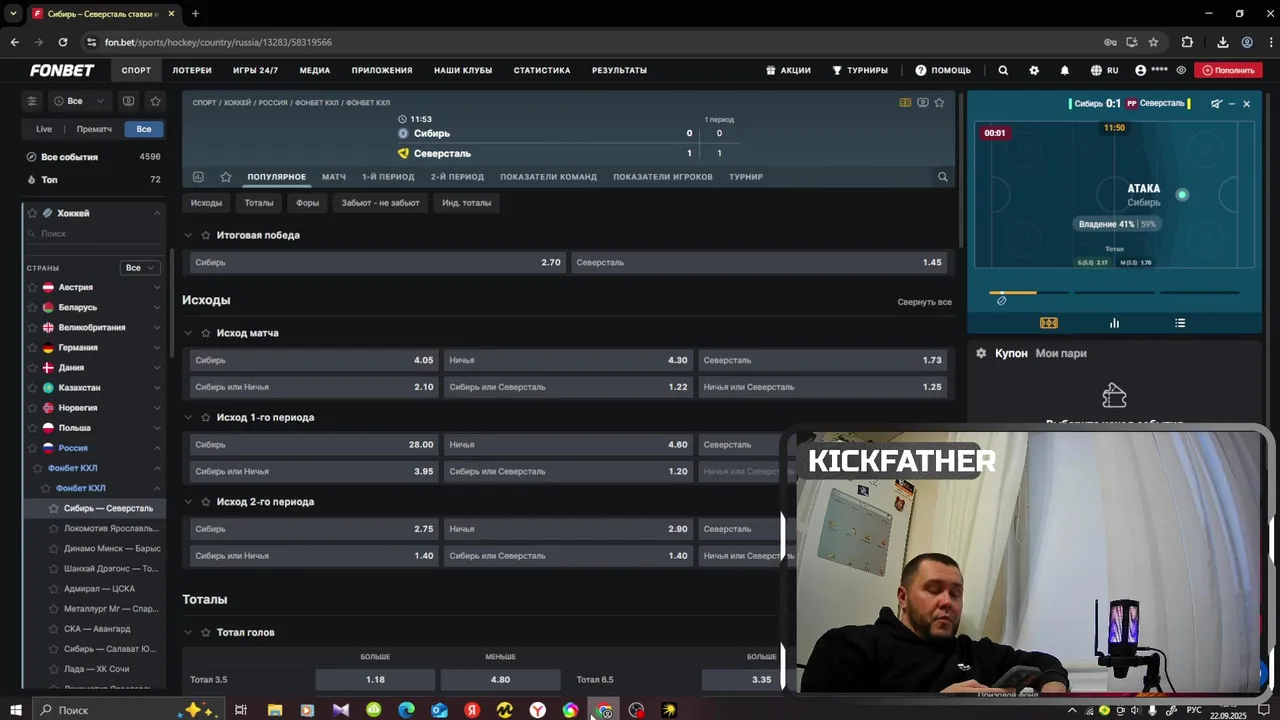Click tracker period progress bar
This screenshot has height=720, width=1280.
[1114, 293]
